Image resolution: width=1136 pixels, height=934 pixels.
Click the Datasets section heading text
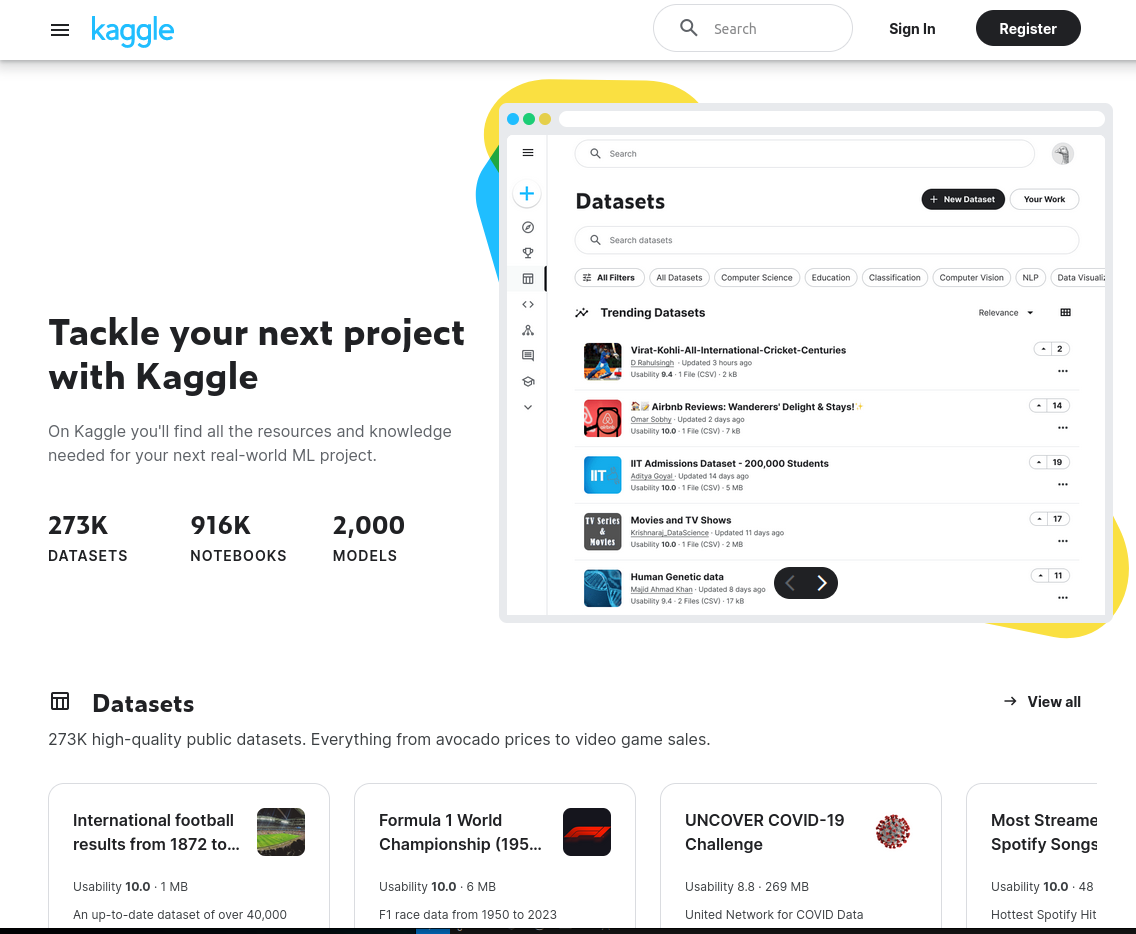click(143, 704)
